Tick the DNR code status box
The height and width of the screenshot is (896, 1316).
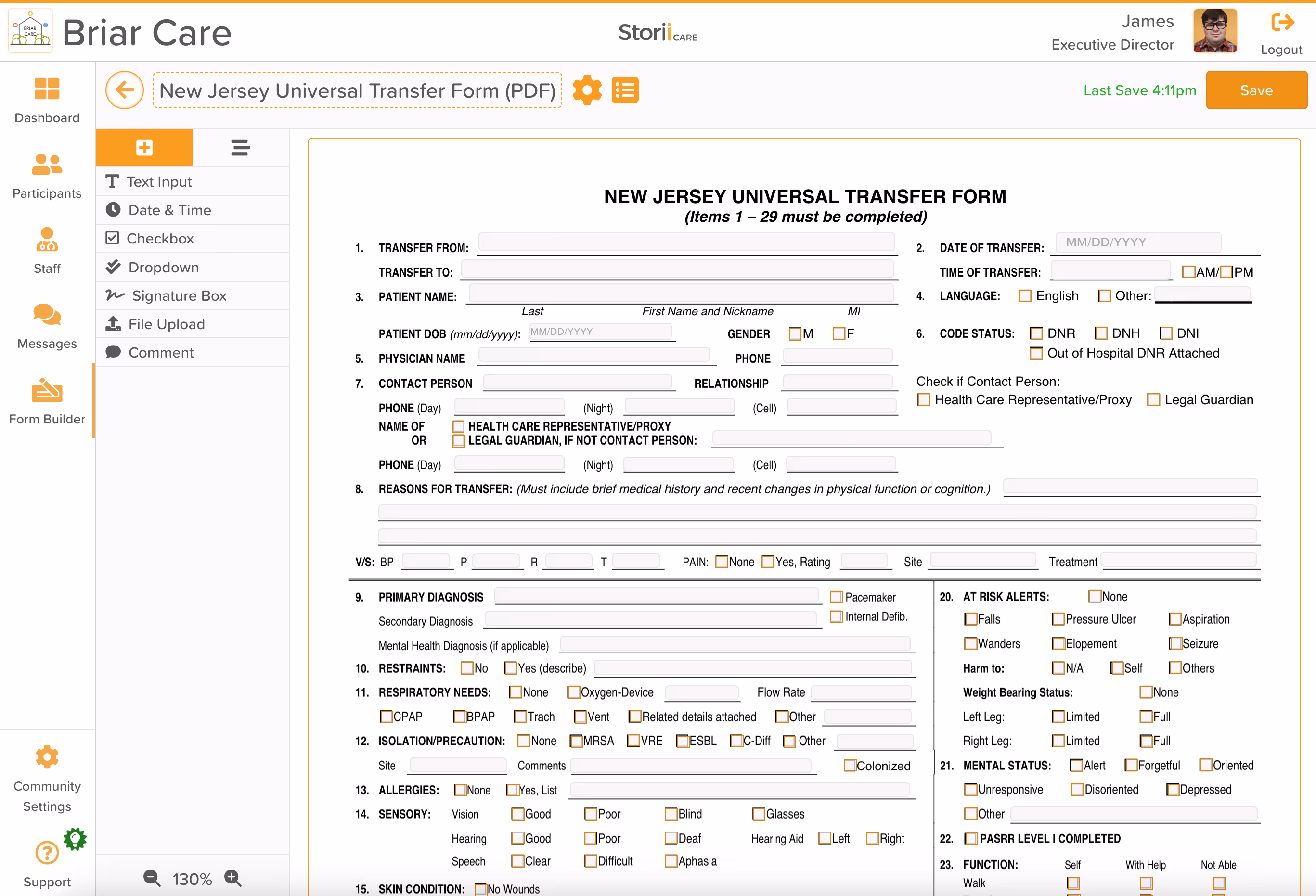pos(1036,333)
